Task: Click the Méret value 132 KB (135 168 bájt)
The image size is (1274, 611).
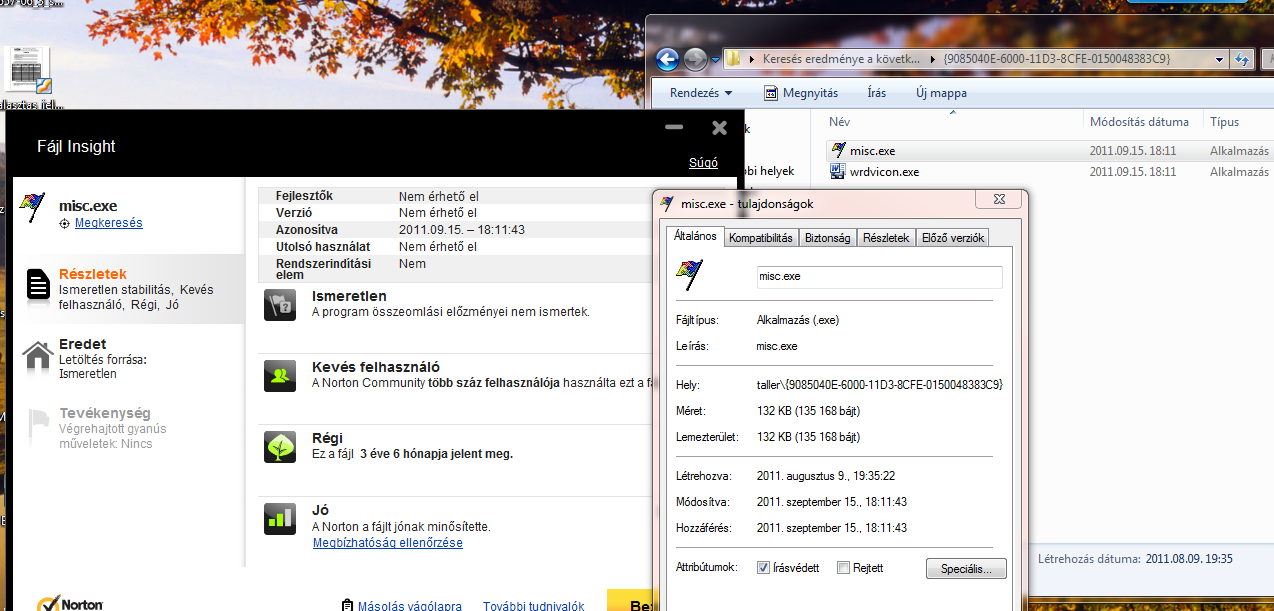Action: click(808, 411)
